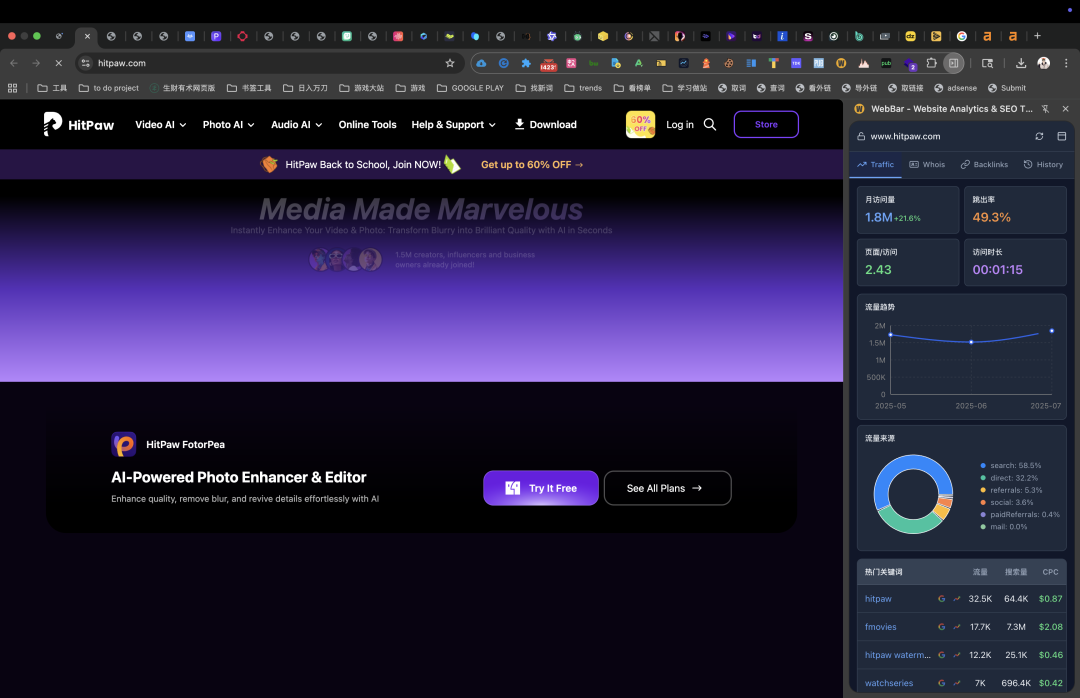The height and width of the screenshot is (698, 1080).
Task: Open Google Trends icon for hitpaw keyword
Action: click(x=957, y=599)
